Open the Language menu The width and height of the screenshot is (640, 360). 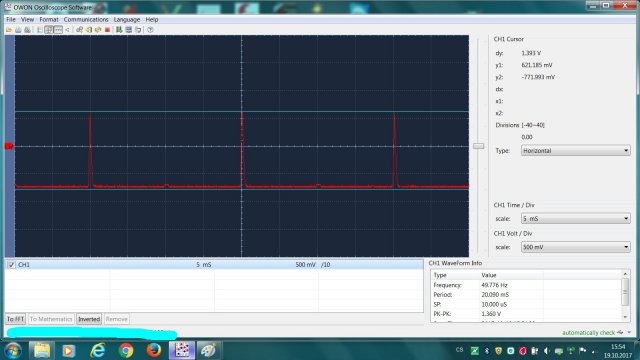click(127, 20)
